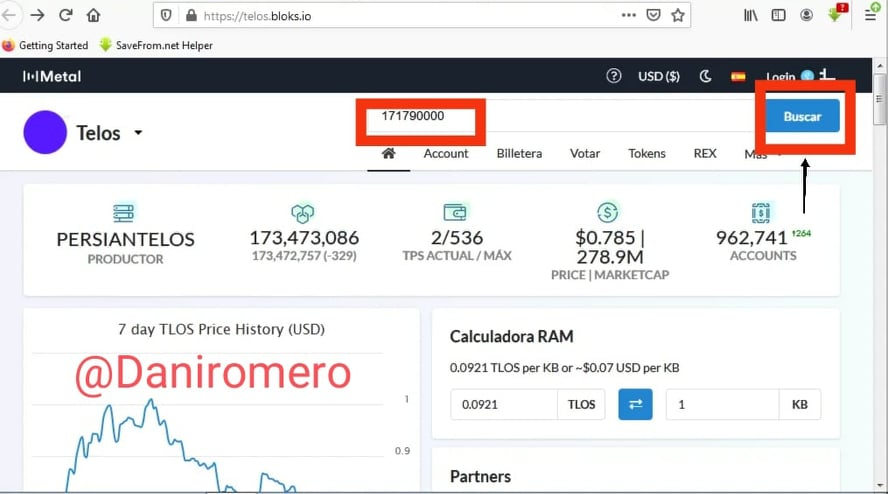Open the Firefox hamburger menu
This screenshot has height=494, width=888.
(870, 15)
